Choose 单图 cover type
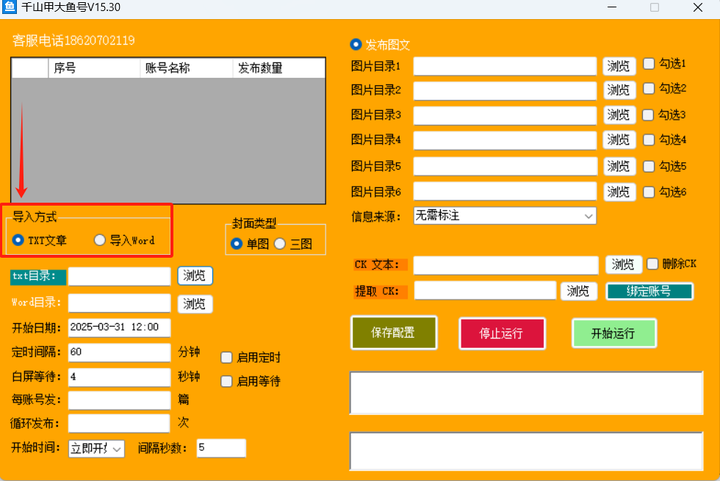 pos(236,244)
